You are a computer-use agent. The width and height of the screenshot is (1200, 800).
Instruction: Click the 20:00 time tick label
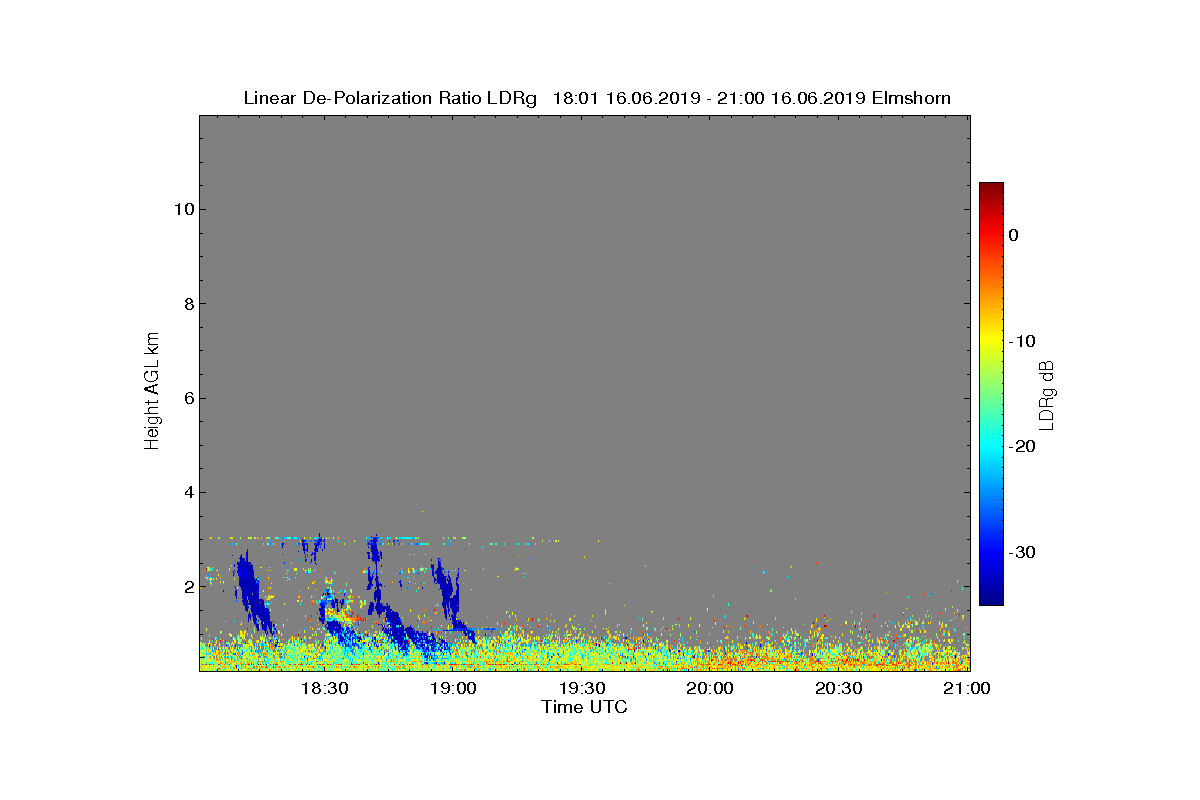tap(710, 688)
